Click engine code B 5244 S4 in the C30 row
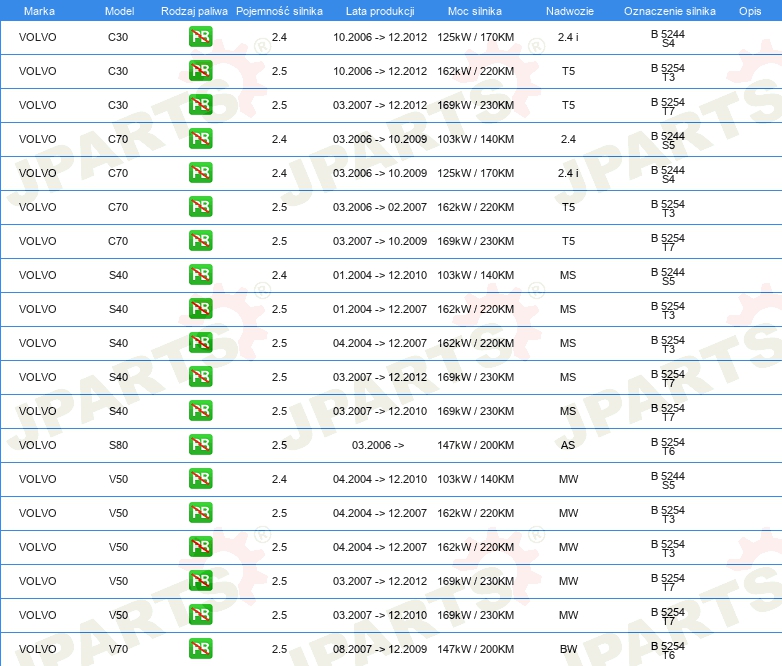The image size is (782, 666). coord(668,38)
